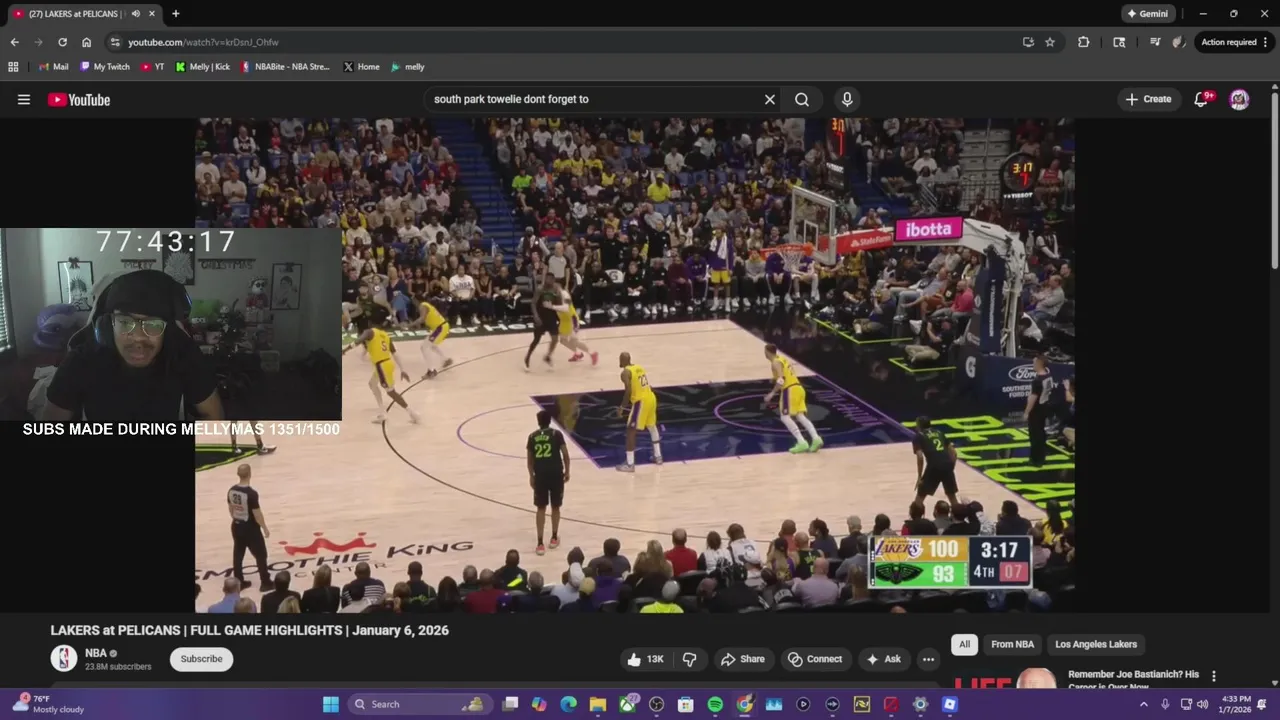This screenshot has width=1280, height=720.
Task: Click the video player to pause
Action: [x=635, y=365]
